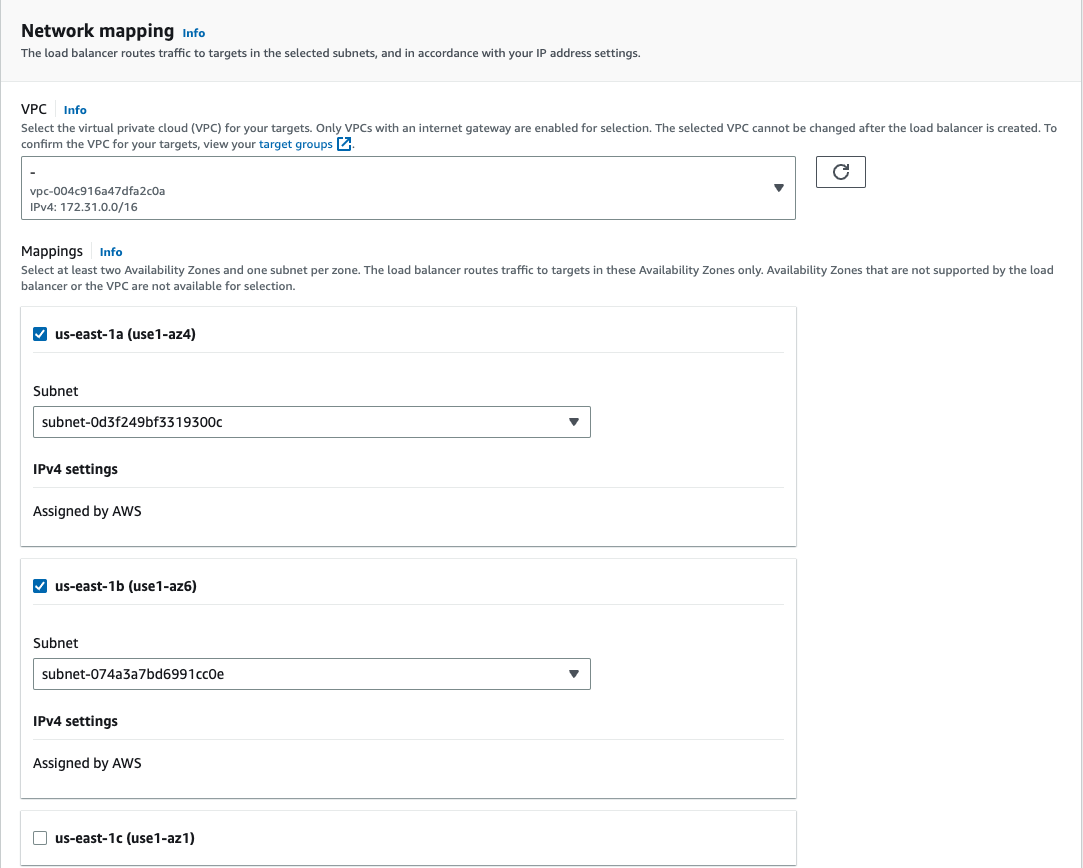
Task: Click the arrow on the us-east-1a subnet selector
Action: (x=574, y=422)
